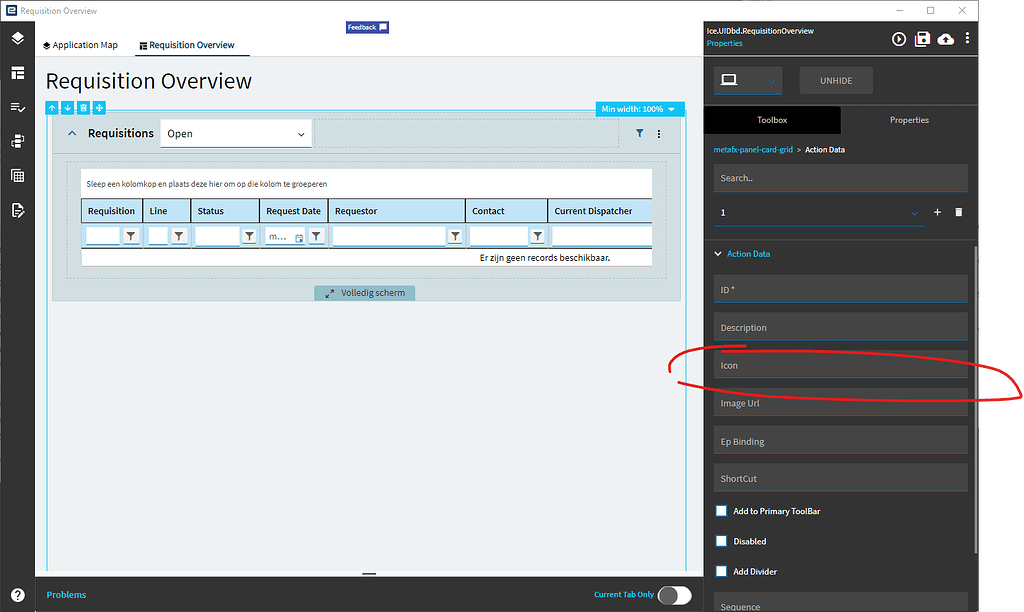Screen dimensions: 1024x612
Task: Check the Disabled checkbox
Action: tap(721, 541)
